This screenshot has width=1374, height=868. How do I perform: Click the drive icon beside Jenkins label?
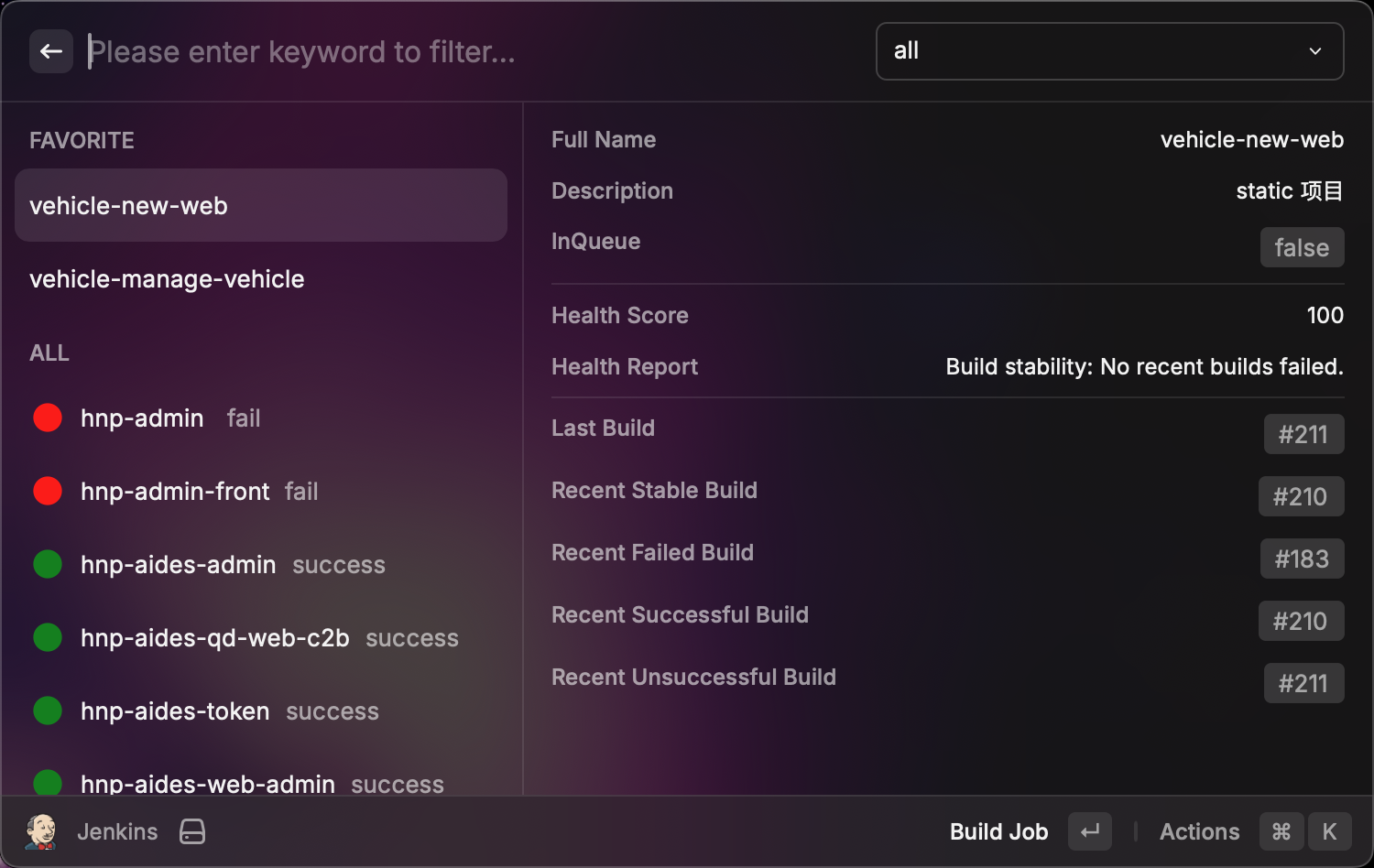tap(192, 831)
